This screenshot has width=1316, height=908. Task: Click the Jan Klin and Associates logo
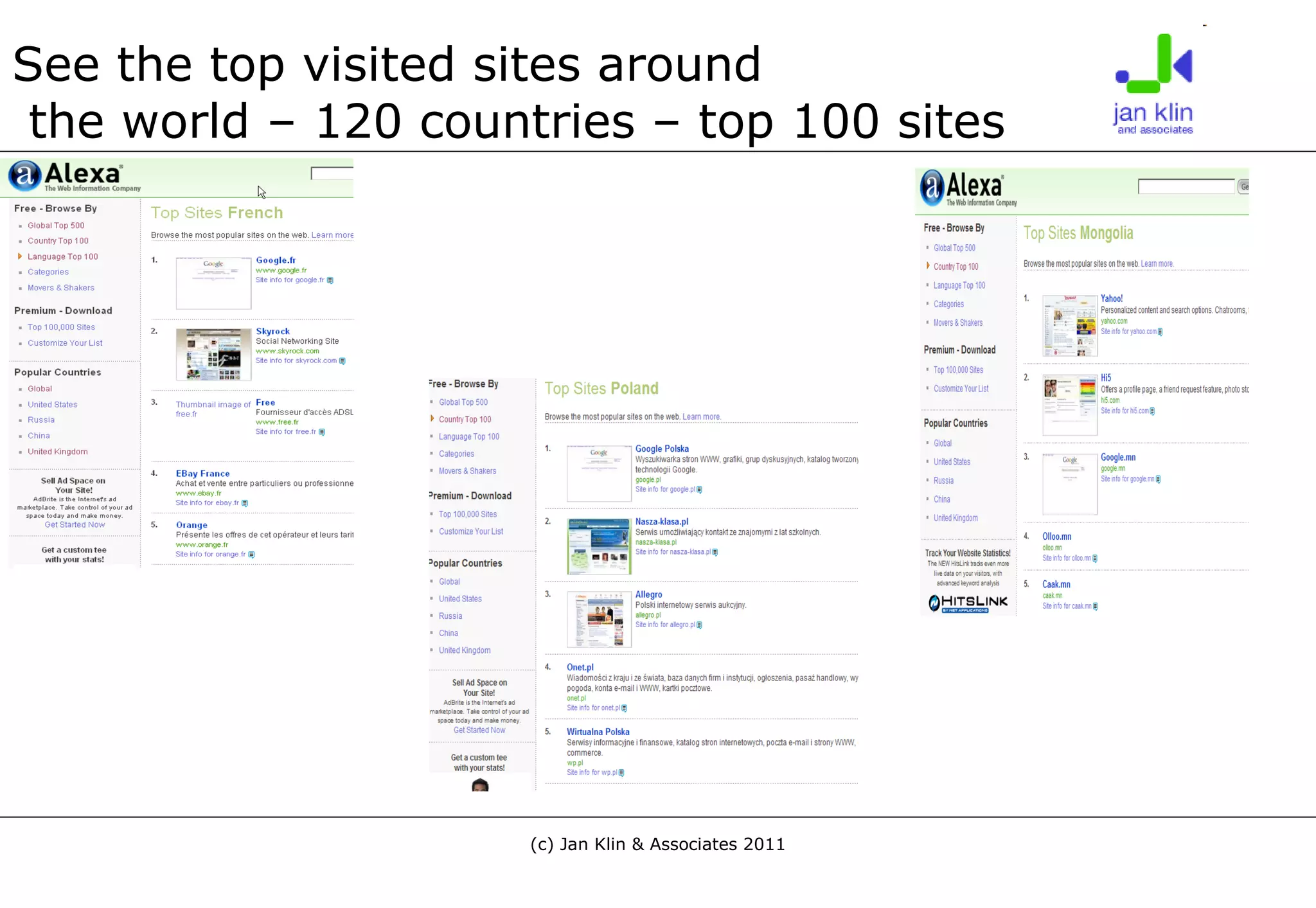pyautogui.click(x=1154, y=84)
